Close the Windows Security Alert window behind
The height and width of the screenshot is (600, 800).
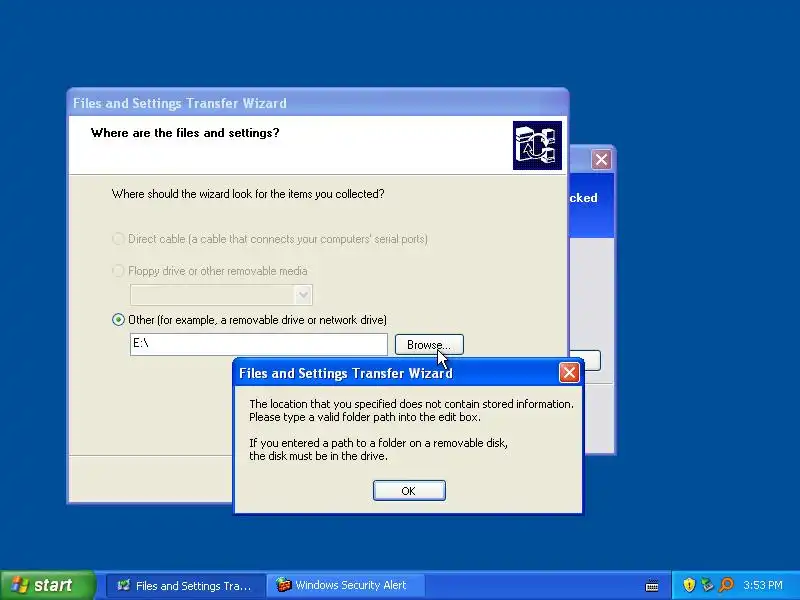click(x=601, y=160)
